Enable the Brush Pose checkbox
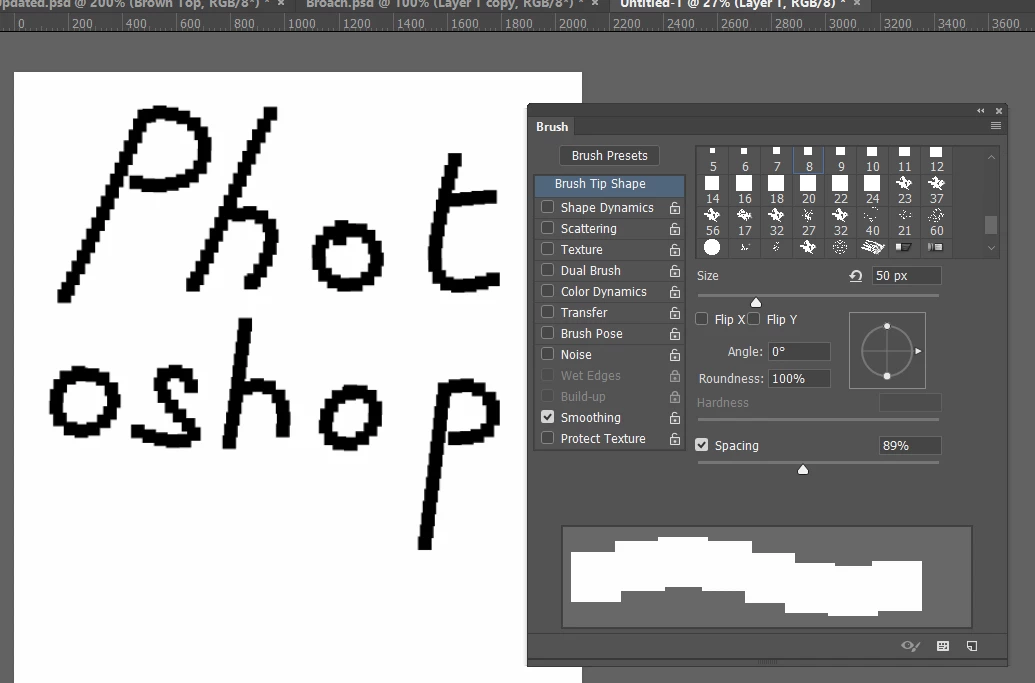 (x=547, y=333)
